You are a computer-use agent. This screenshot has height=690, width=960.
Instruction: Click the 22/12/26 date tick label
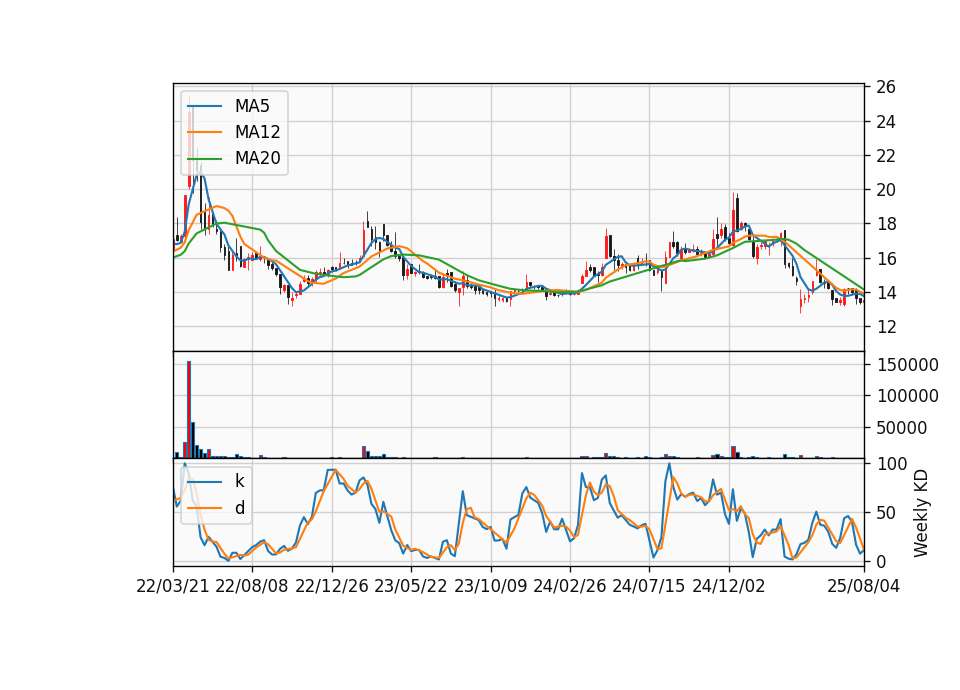click(332, 586)
